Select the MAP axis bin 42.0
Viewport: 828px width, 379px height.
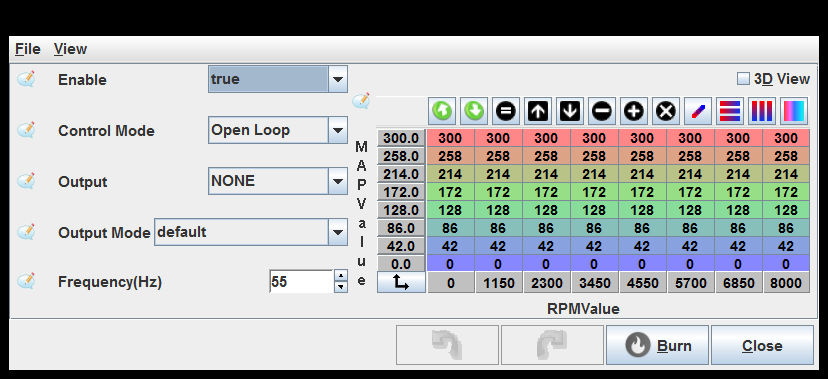coord(401,246)
